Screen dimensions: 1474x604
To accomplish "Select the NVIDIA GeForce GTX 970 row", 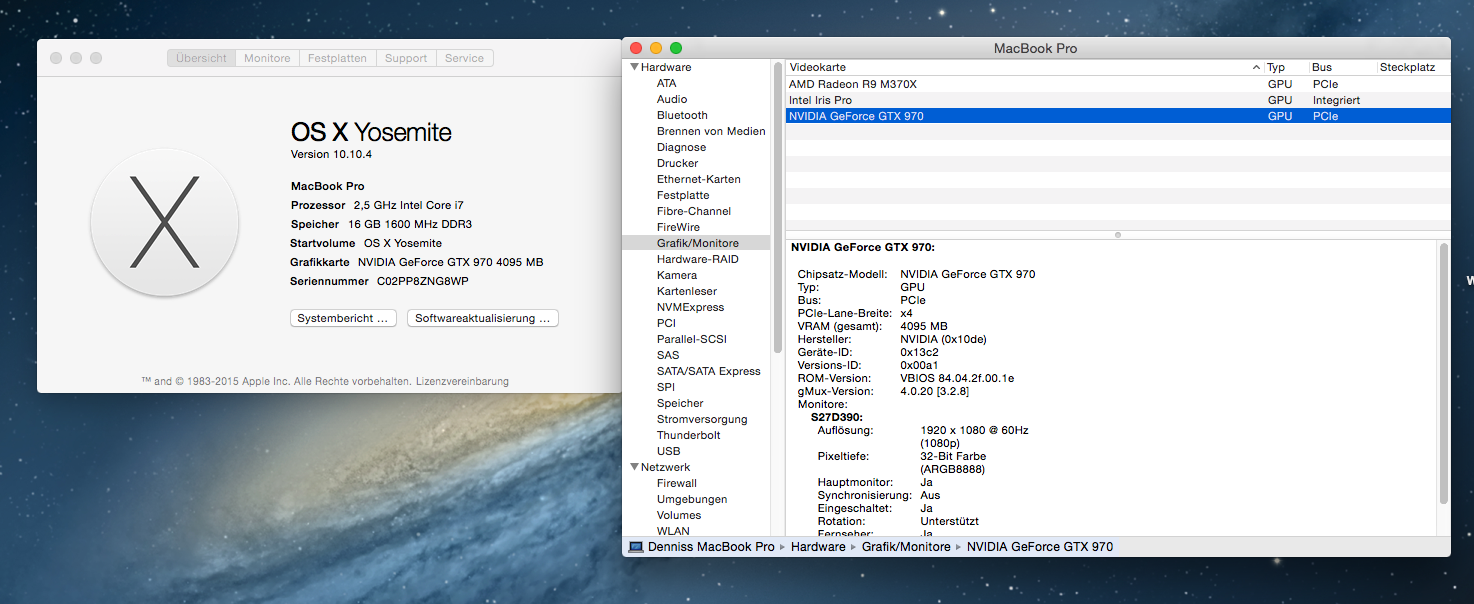I will tap(1118, 116).
